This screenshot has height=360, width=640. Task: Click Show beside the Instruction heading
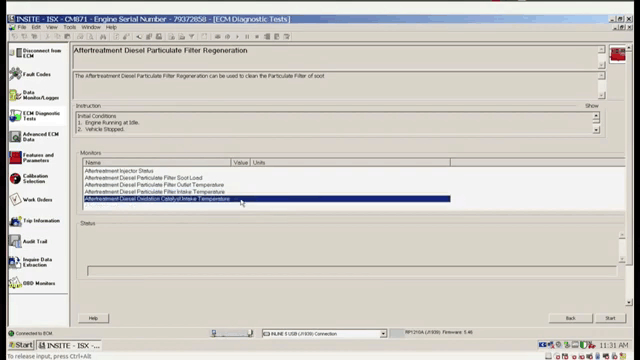[591, 106]
